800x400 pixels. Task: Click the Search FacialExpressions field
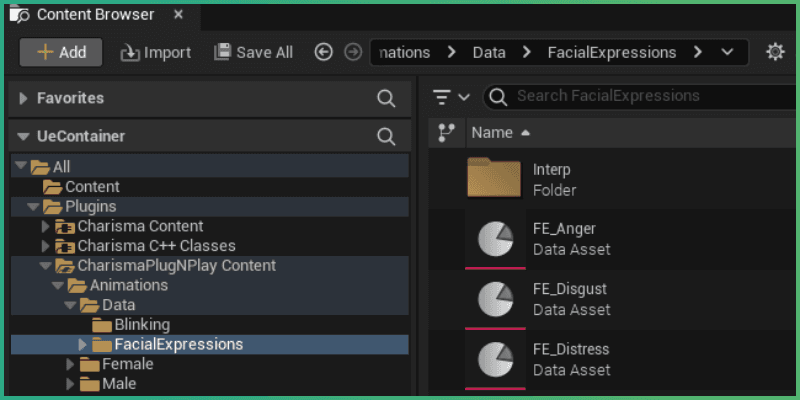click(x=641, y=96)
